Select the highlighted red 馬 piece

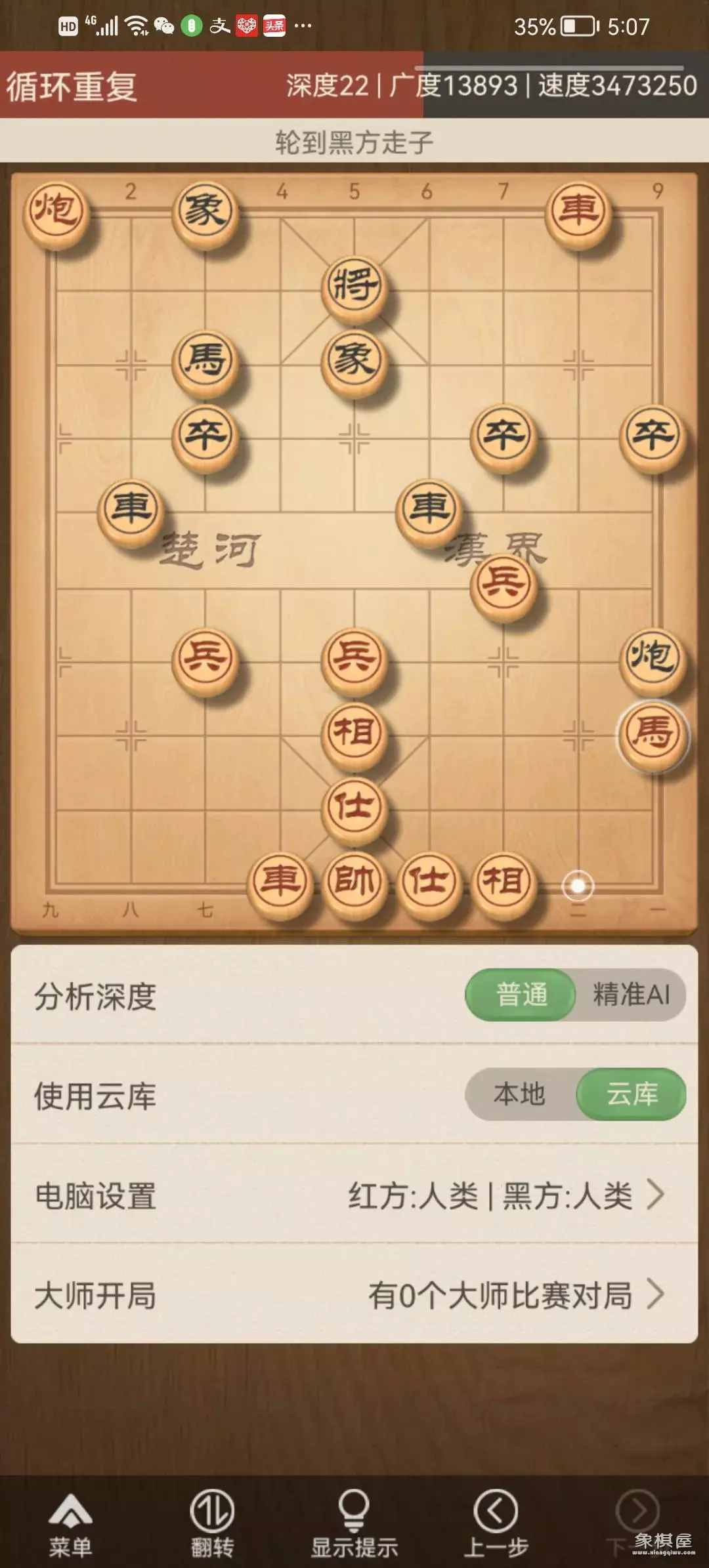click(653, 735)
